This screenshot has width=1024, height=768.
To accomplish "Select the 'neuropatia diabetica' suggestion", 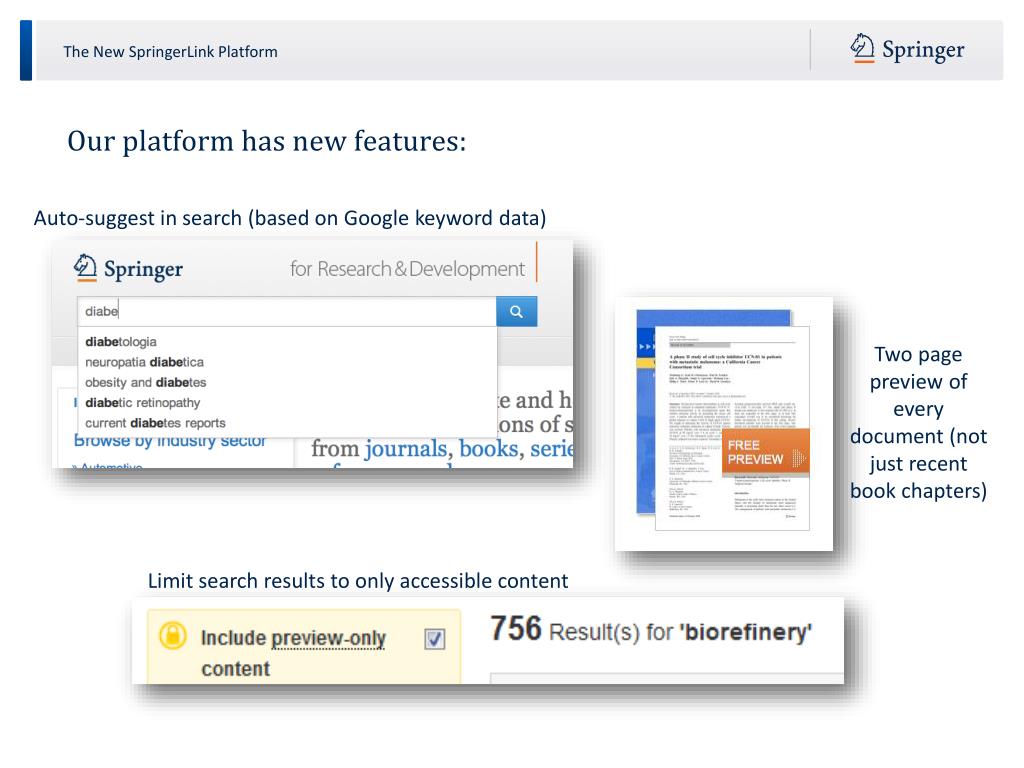I will 144,362.
